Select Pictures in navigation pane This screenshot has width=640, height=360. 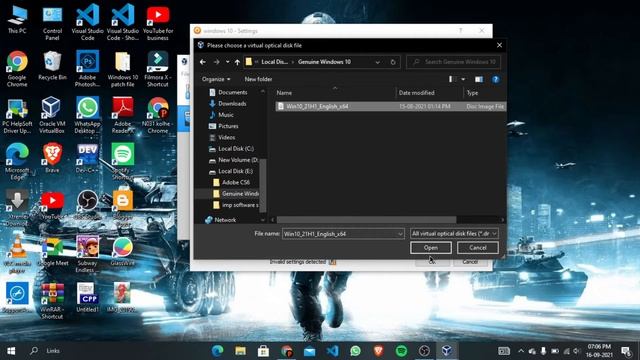pyautogui.click(x=228, y=126)
